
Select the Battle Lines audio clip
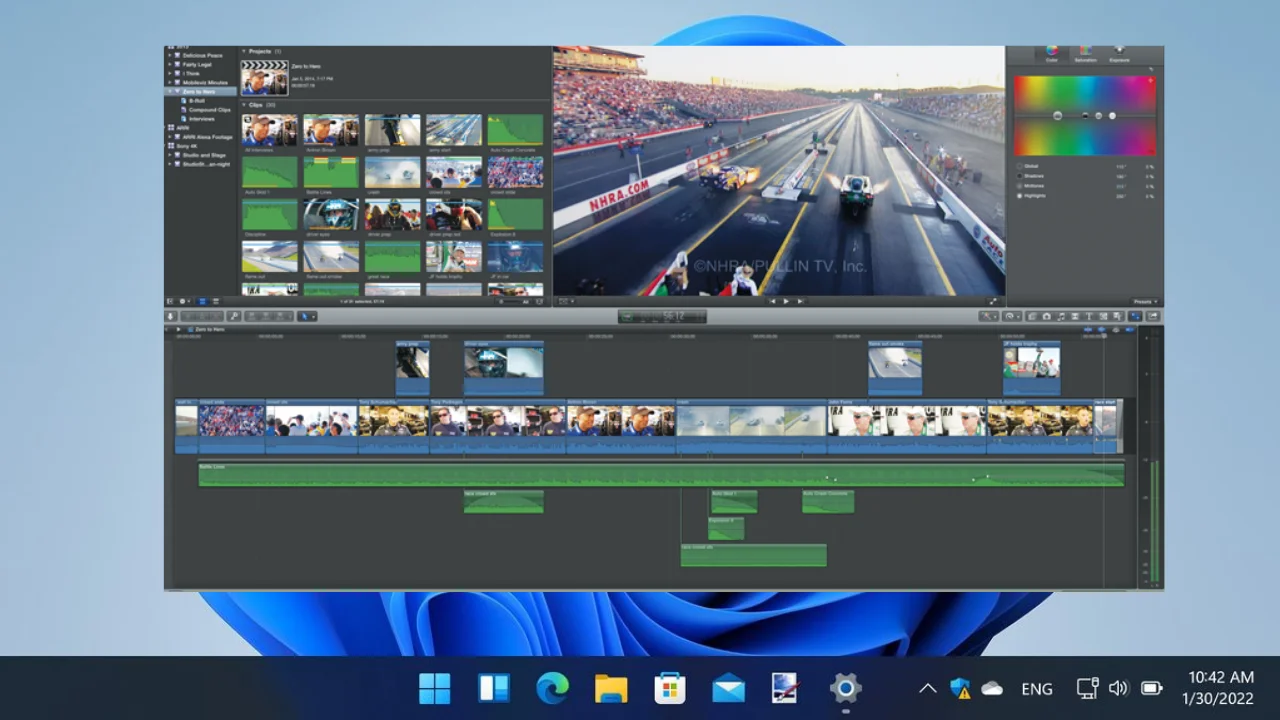coord(331,172)
